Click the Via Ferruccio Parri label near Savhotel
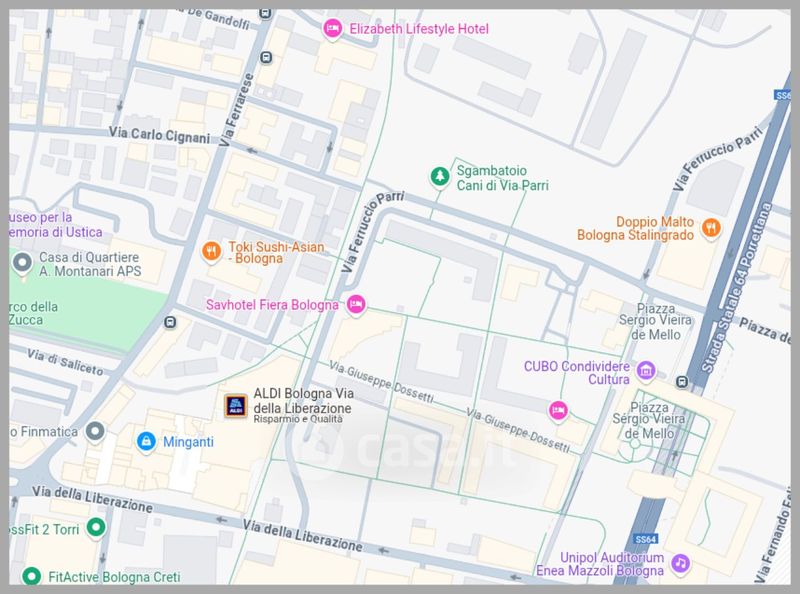Viewport: 800px width, 594px height. click(372, 231)
